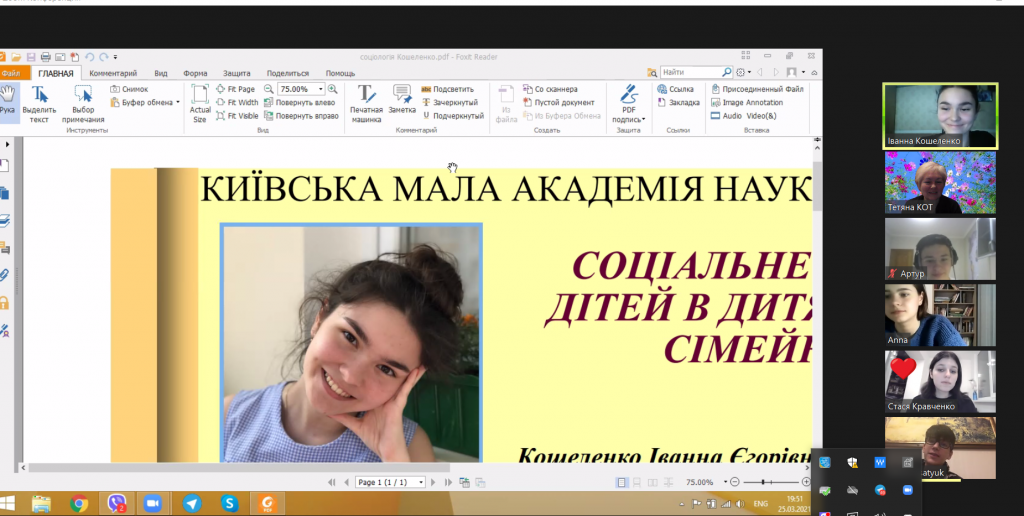Click the redo arrow in quick access bar
1024x516 pixels.
click(104, 57)
